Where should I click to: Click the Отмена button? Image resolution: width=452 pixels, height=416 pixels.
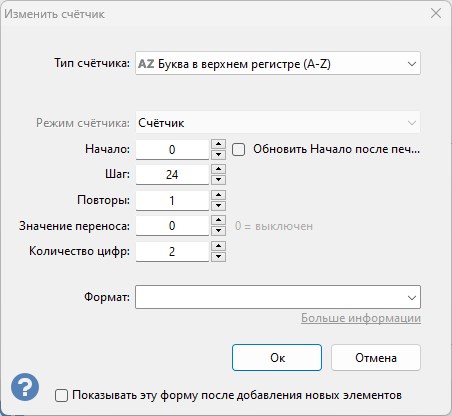click(x=376, y=358)
